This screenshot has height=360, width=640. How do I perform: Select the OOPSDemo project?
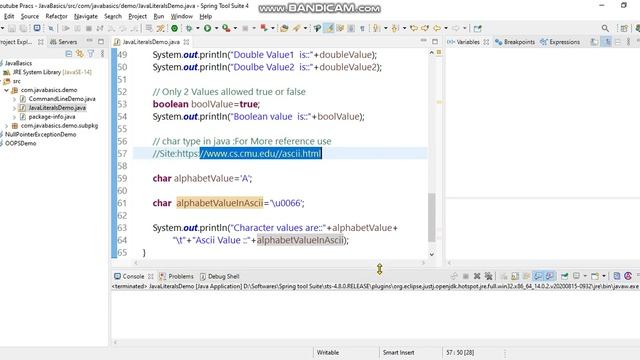pyautogui.click(x=20, y=143)
